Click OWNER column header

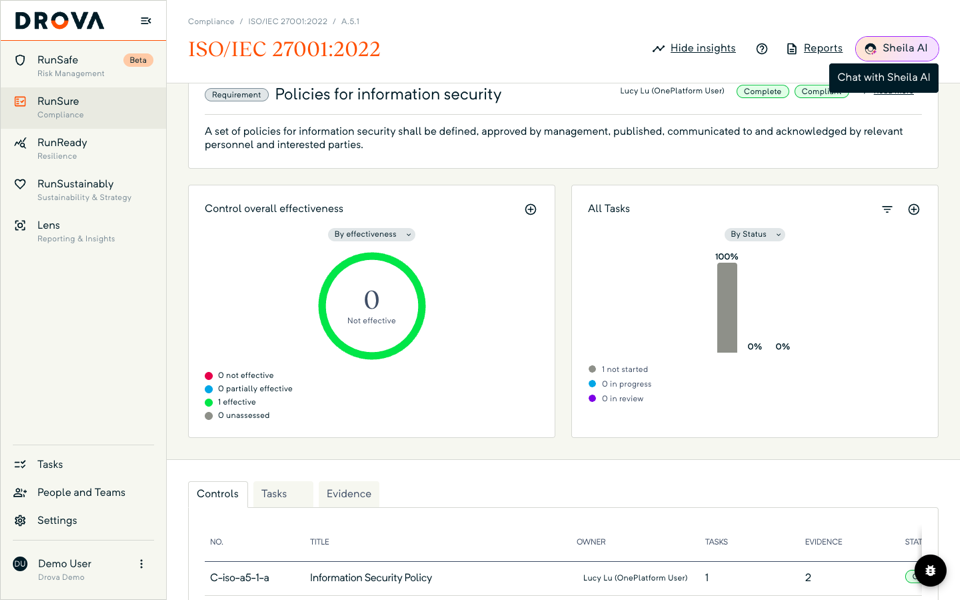[x=591, y=542]
